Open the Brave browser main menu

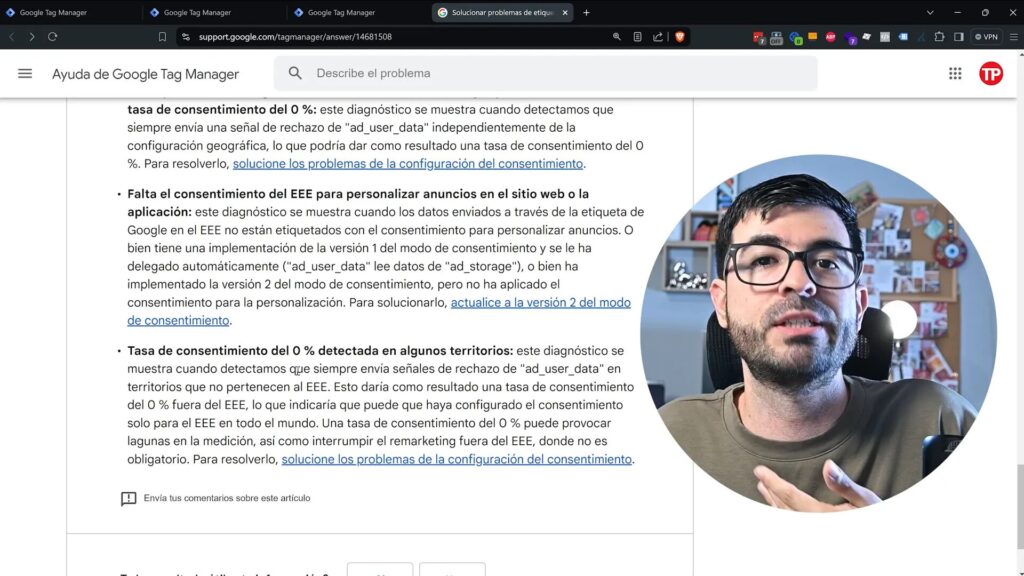(1014, 37)
